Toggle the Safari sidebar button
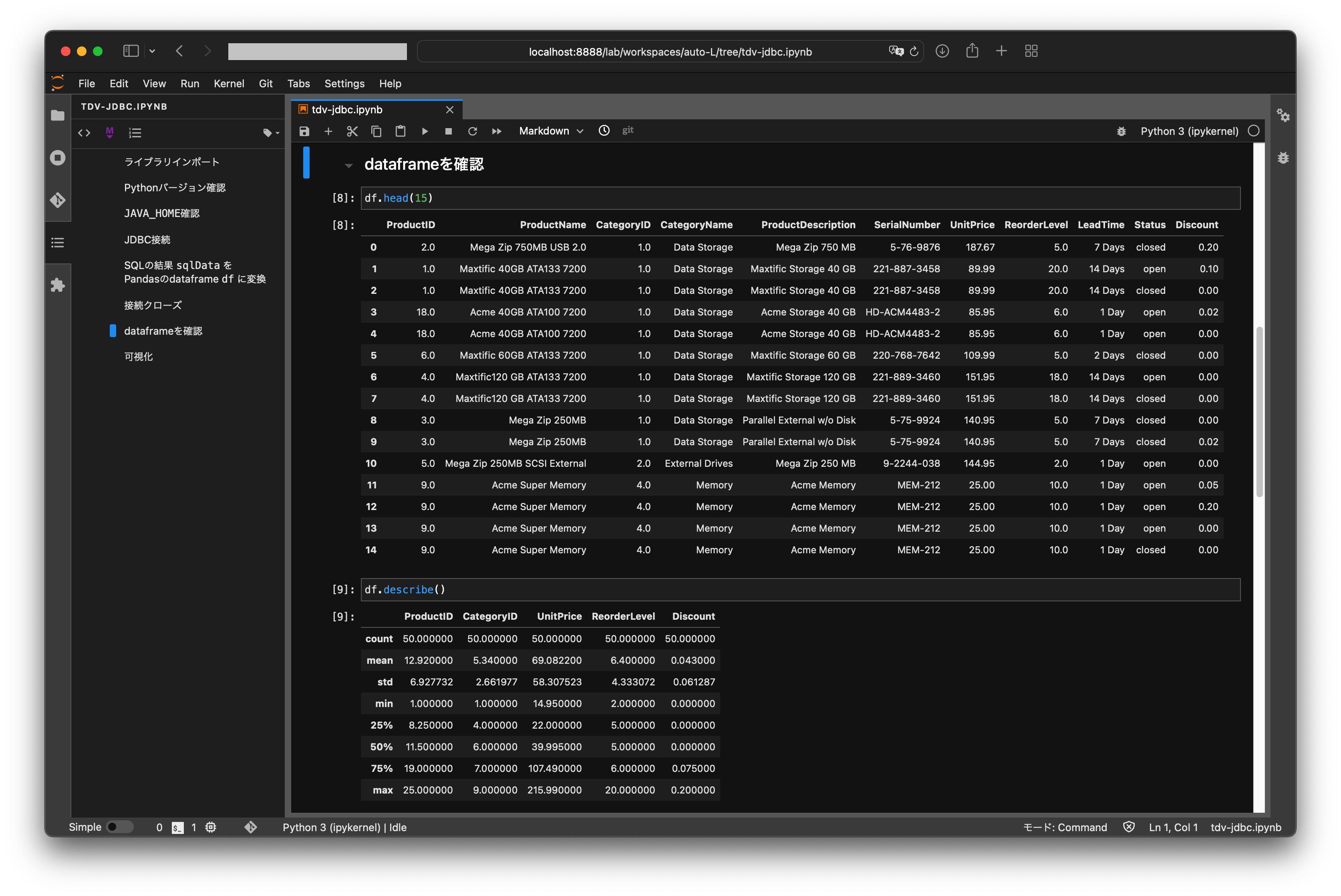The image size is (1341, 896). [x=131, y=51]
